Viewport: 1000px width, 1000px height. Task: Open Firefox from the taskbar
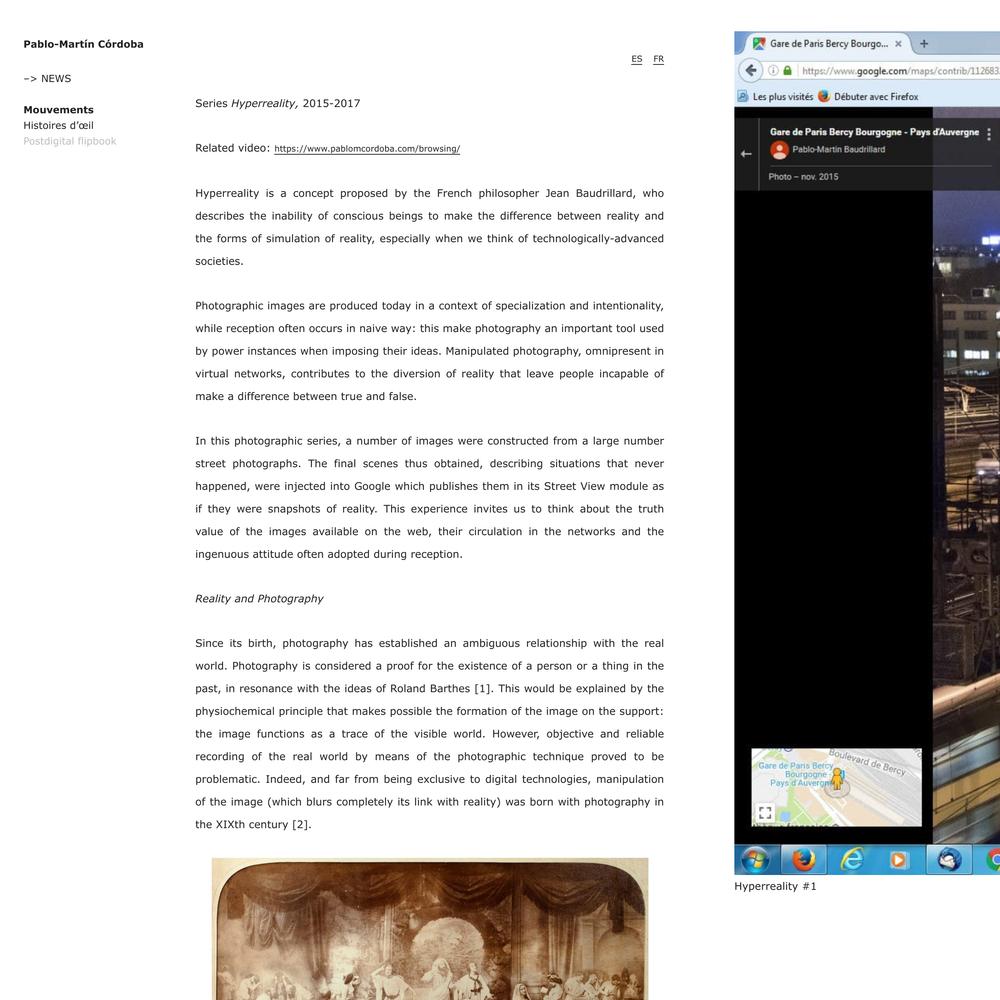click(804, 860)
